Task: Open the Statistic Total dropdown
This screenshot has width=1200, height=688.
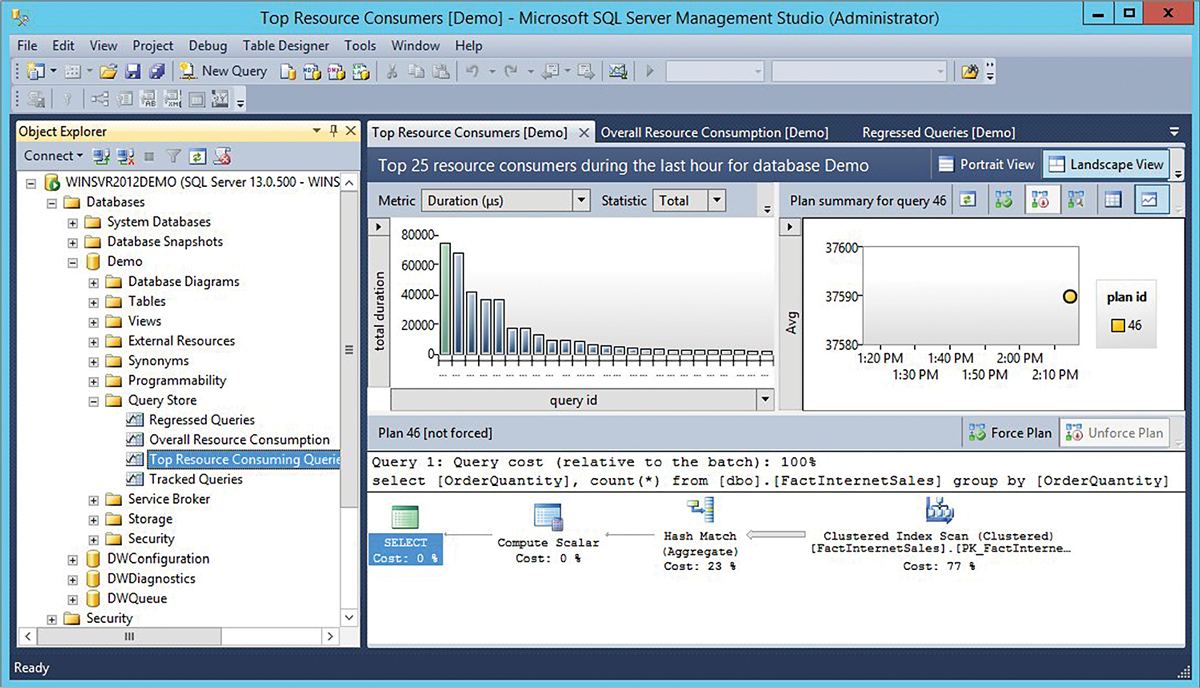Action: [716, 200]
